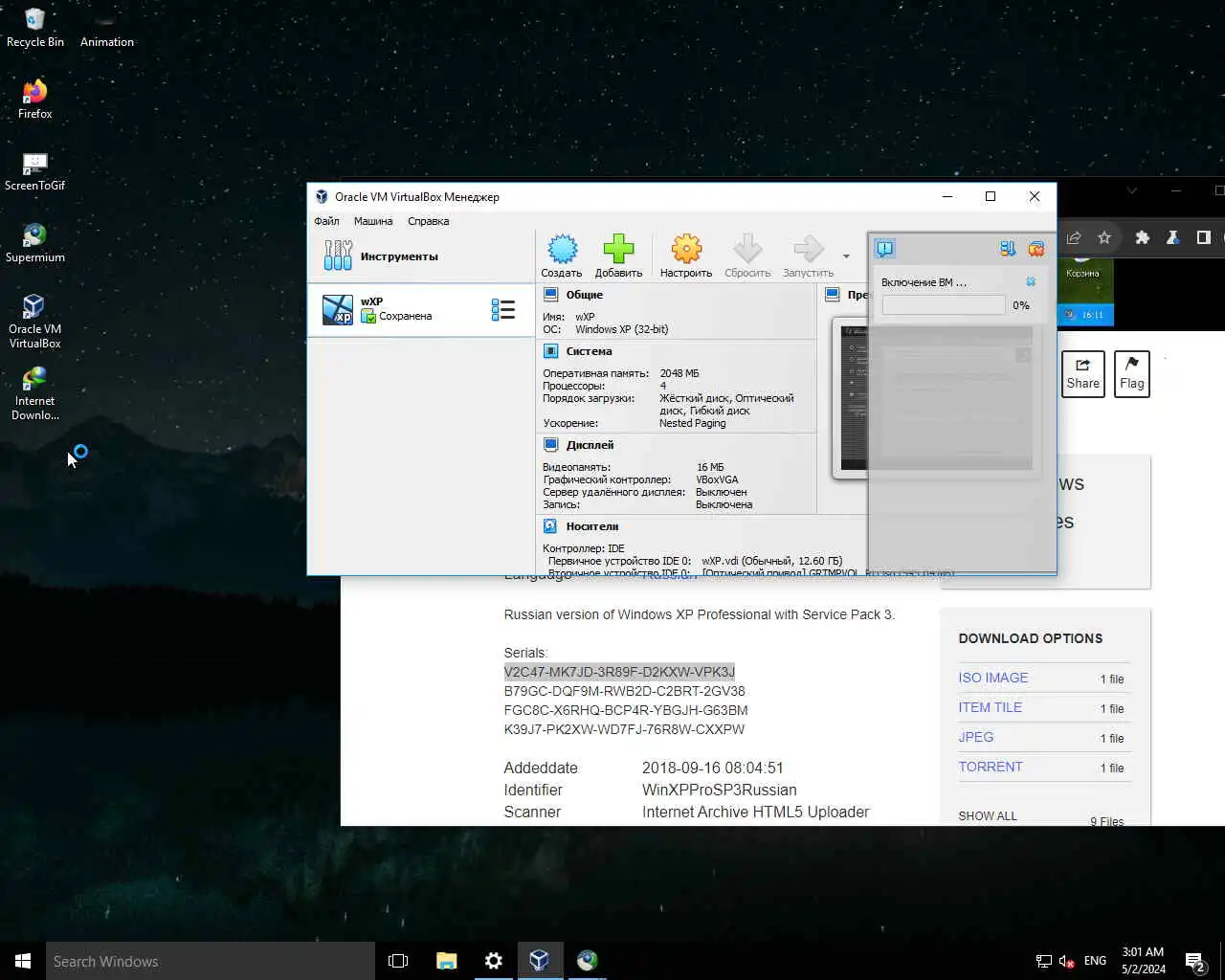Image resolution: width=1225 pixels, height=980 pixels.
Task: Click the Запустить (Start) arrow icon
Action: point(808,256)
